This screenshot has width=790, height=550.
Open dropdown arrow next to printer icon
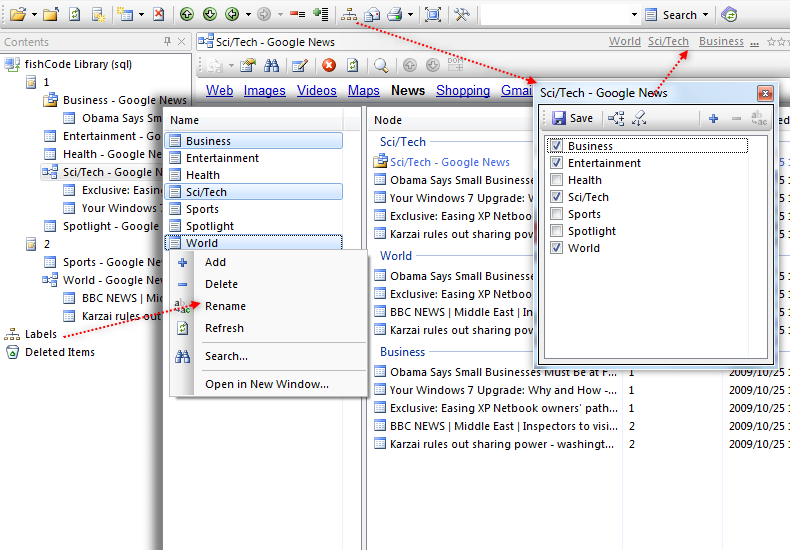(x=410, y=15)
